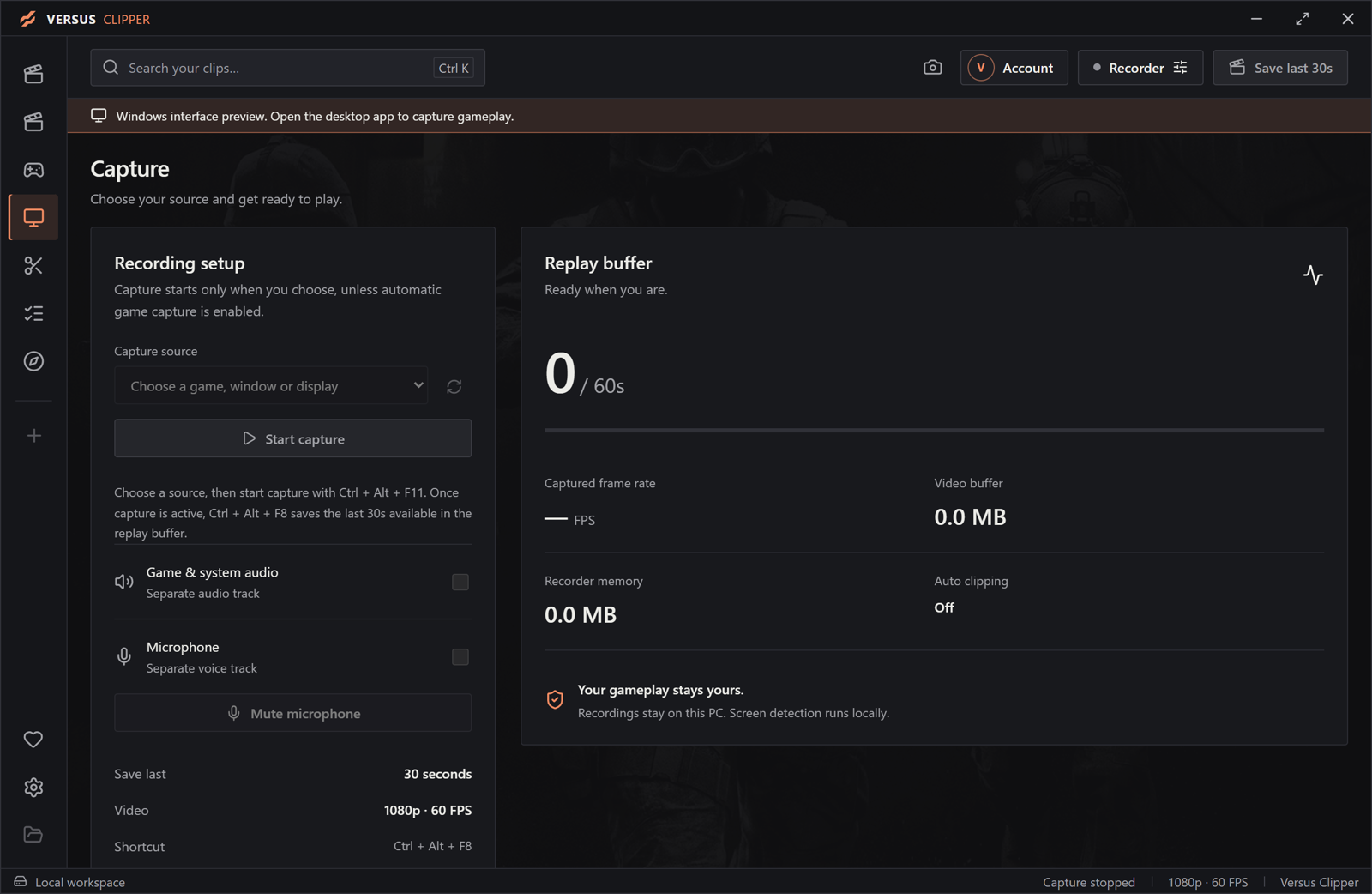The height and width of the screenshot is (894, 1372).
Task: Focus the Search your clips field
Action: tap(287, 68)
